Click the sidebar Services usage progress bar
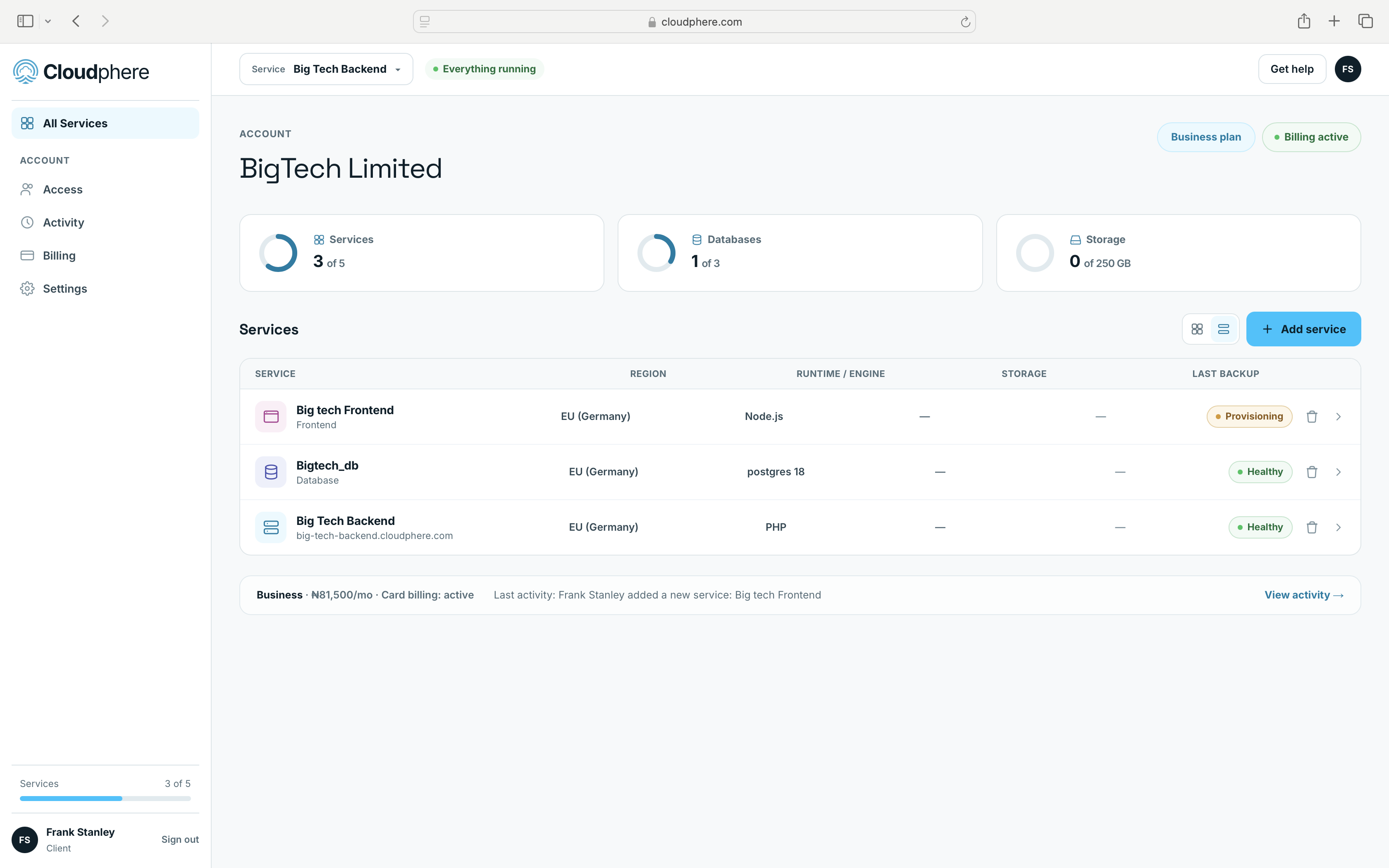Screen dimensions: 1389x868 coord(105,799)
